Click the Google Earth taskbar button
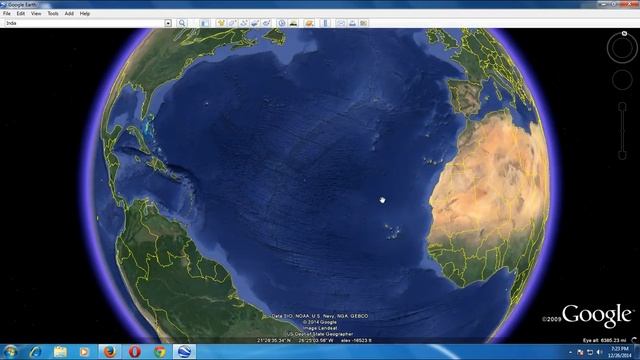This screenshot has height=360, width=640. point(184,351)
